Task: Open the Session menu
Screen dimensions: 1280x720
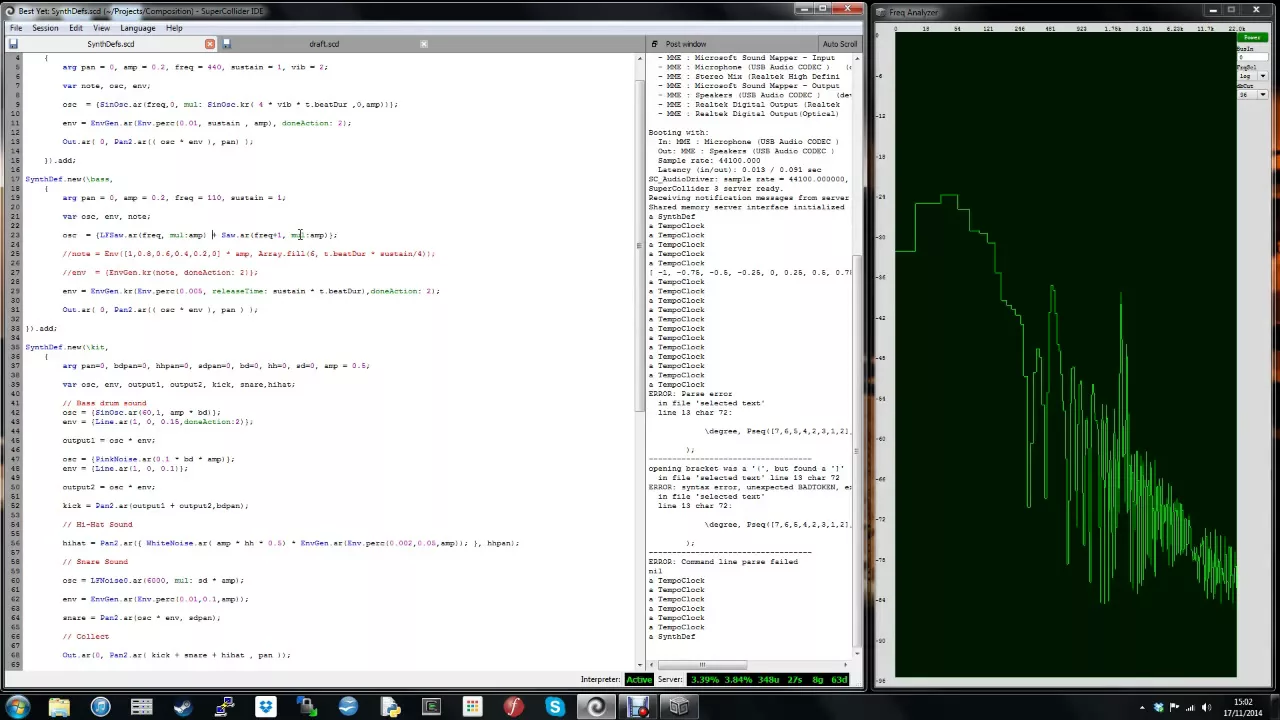Action: coord(45,28)
